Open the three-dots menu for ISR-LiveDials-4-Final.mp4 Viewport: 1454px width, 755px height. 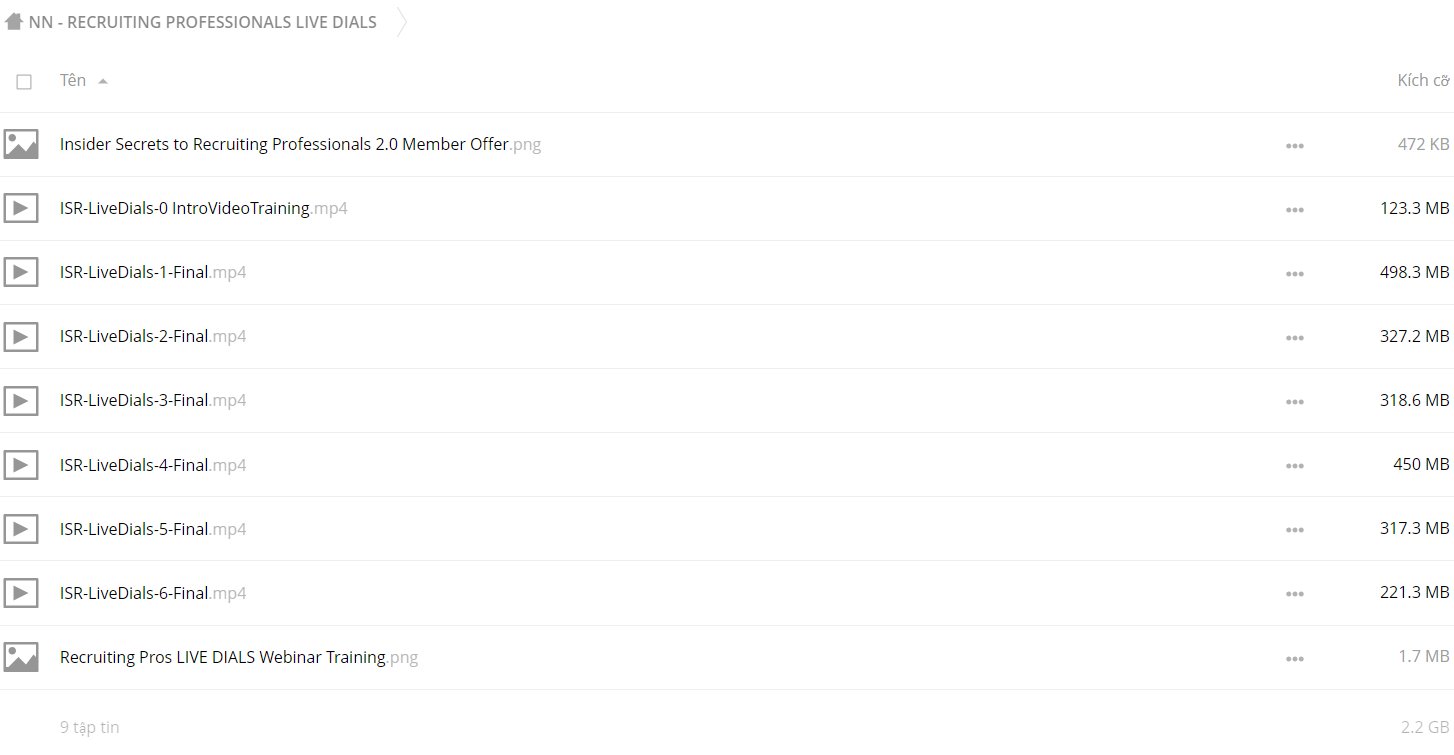[1295, 466]
